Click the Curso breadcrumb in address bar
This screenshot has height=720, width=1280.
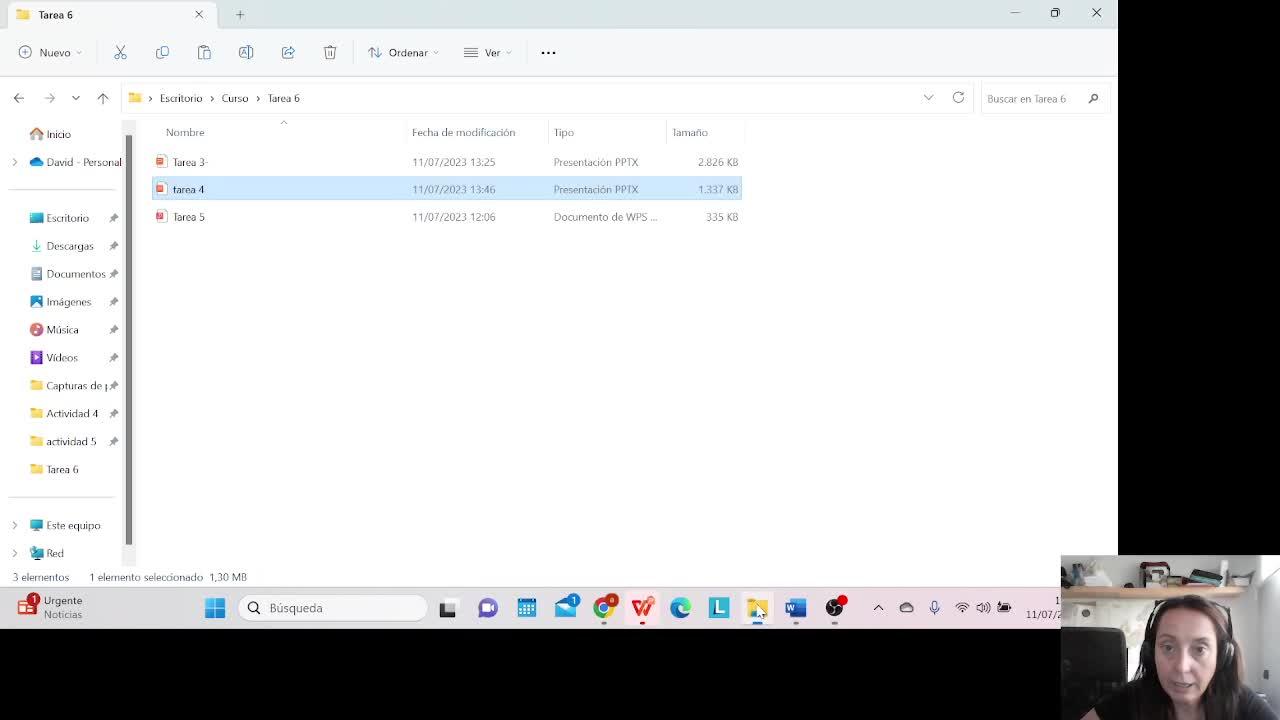(235, 98)
